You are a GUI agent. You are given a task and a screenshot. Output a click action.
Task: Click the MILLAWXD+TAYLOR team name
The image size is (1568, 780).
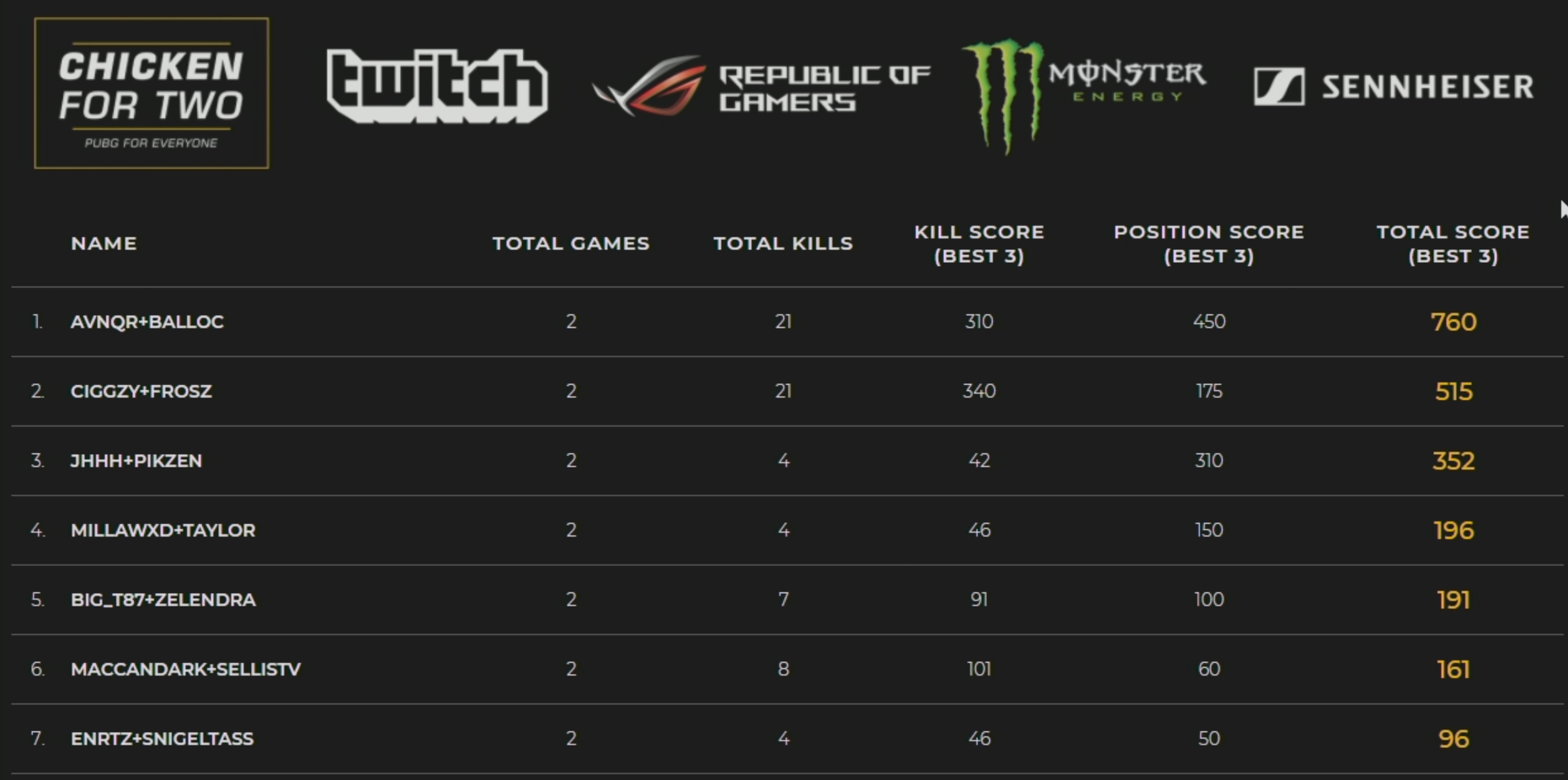point(163,531)
